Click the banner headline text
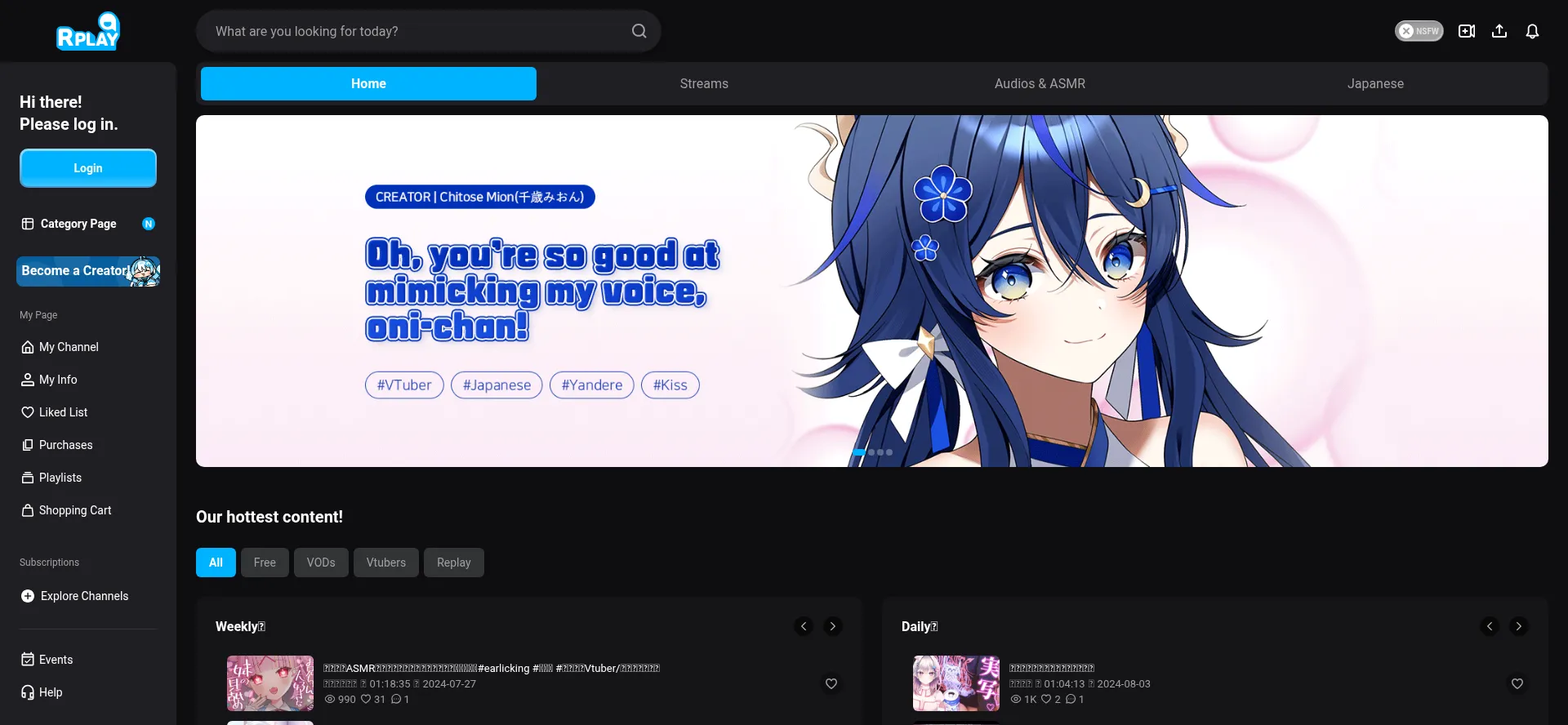The height and width of the screenshot is (725, 1568). click(x=542, y=290)
